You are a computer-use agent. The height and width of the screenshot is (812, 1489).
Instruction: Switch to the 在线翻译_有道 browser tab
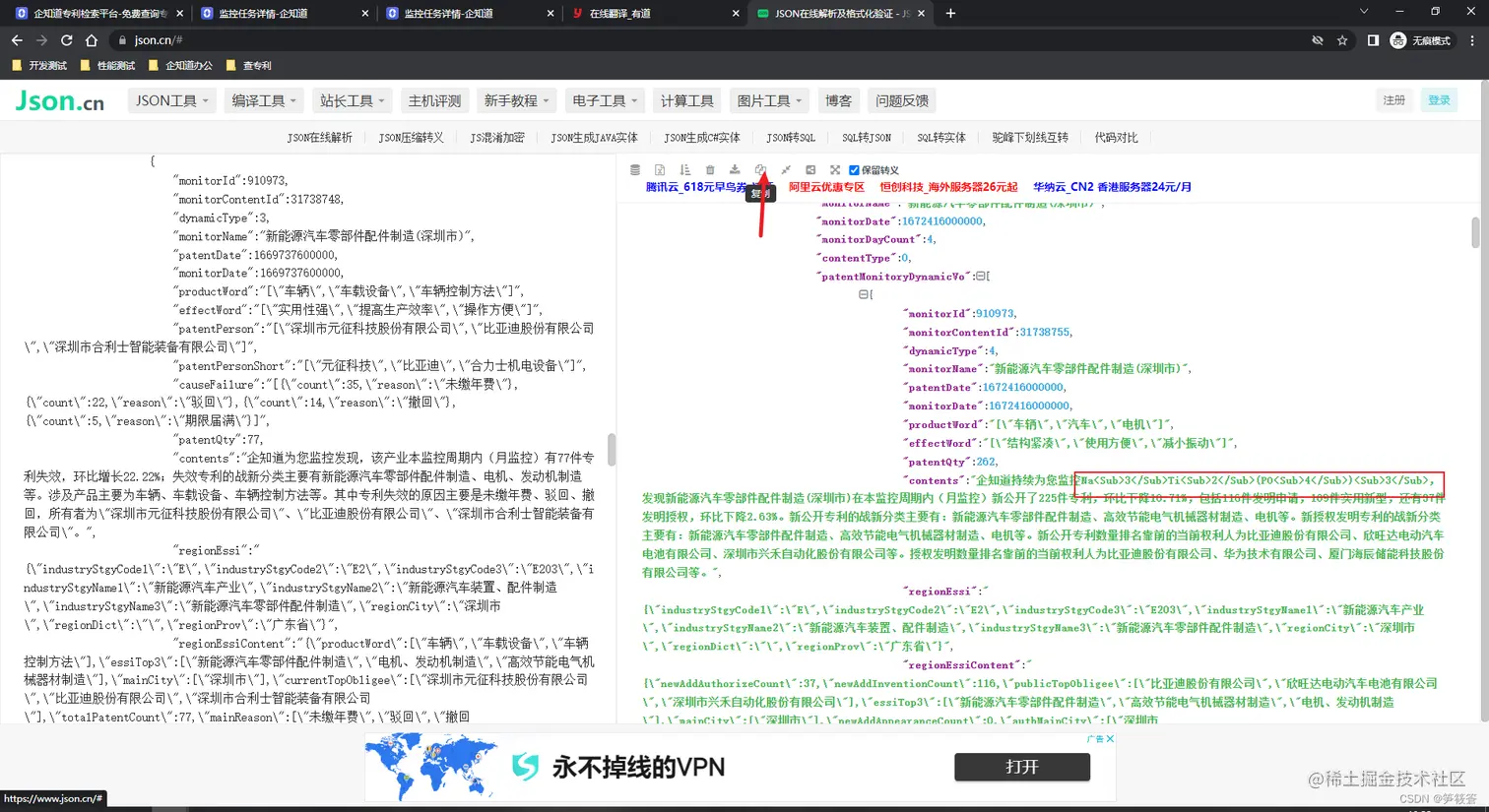pos(654,14)
